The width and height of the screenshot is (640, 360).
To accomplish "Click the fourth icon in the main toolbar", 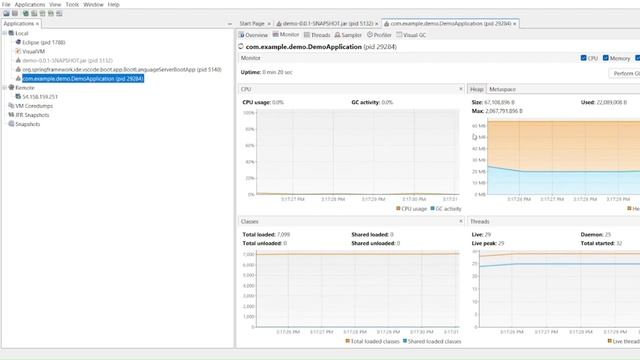I will 34,13.
